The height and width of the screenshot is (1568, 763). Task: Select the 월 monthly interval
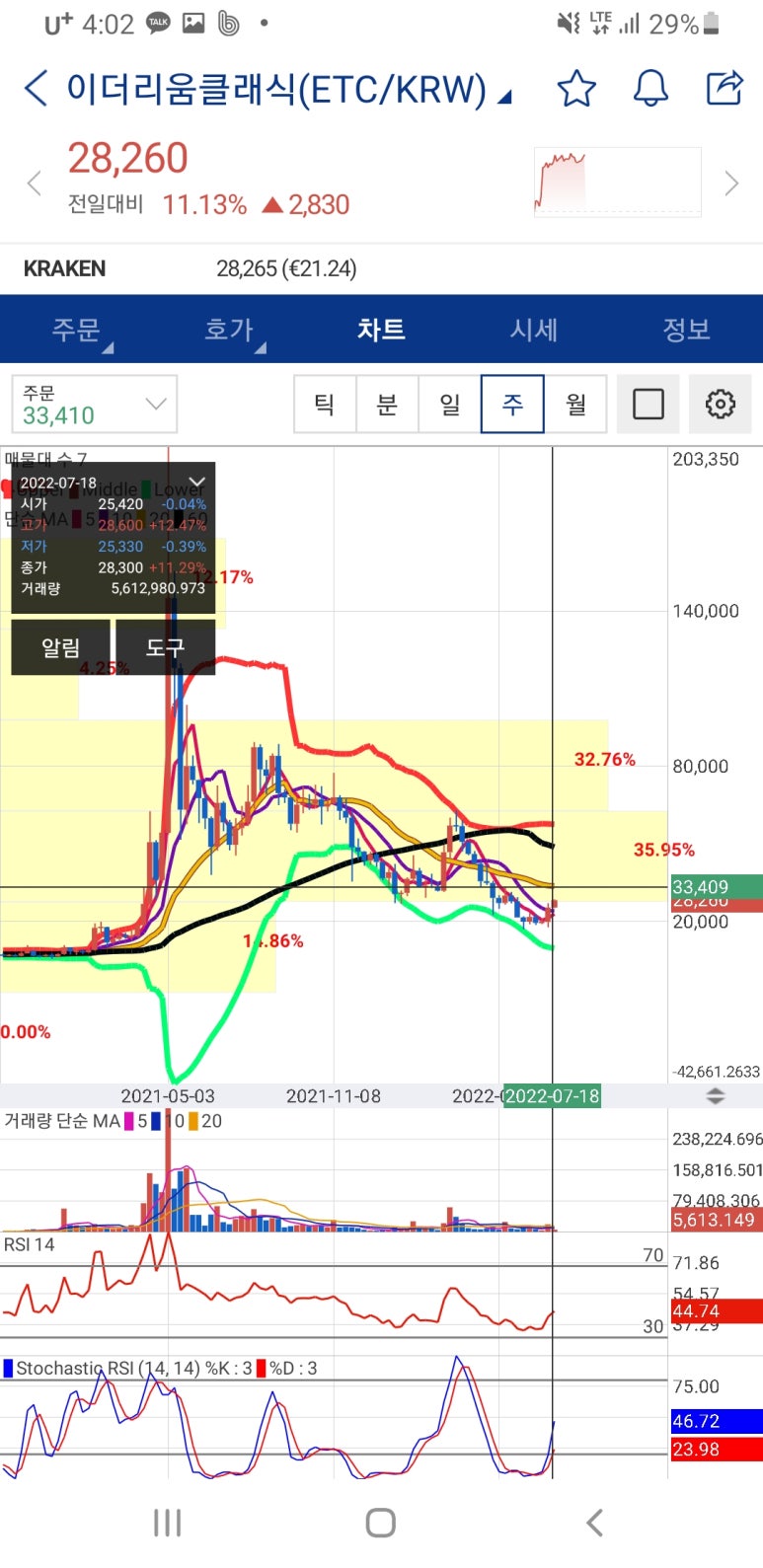575,405
